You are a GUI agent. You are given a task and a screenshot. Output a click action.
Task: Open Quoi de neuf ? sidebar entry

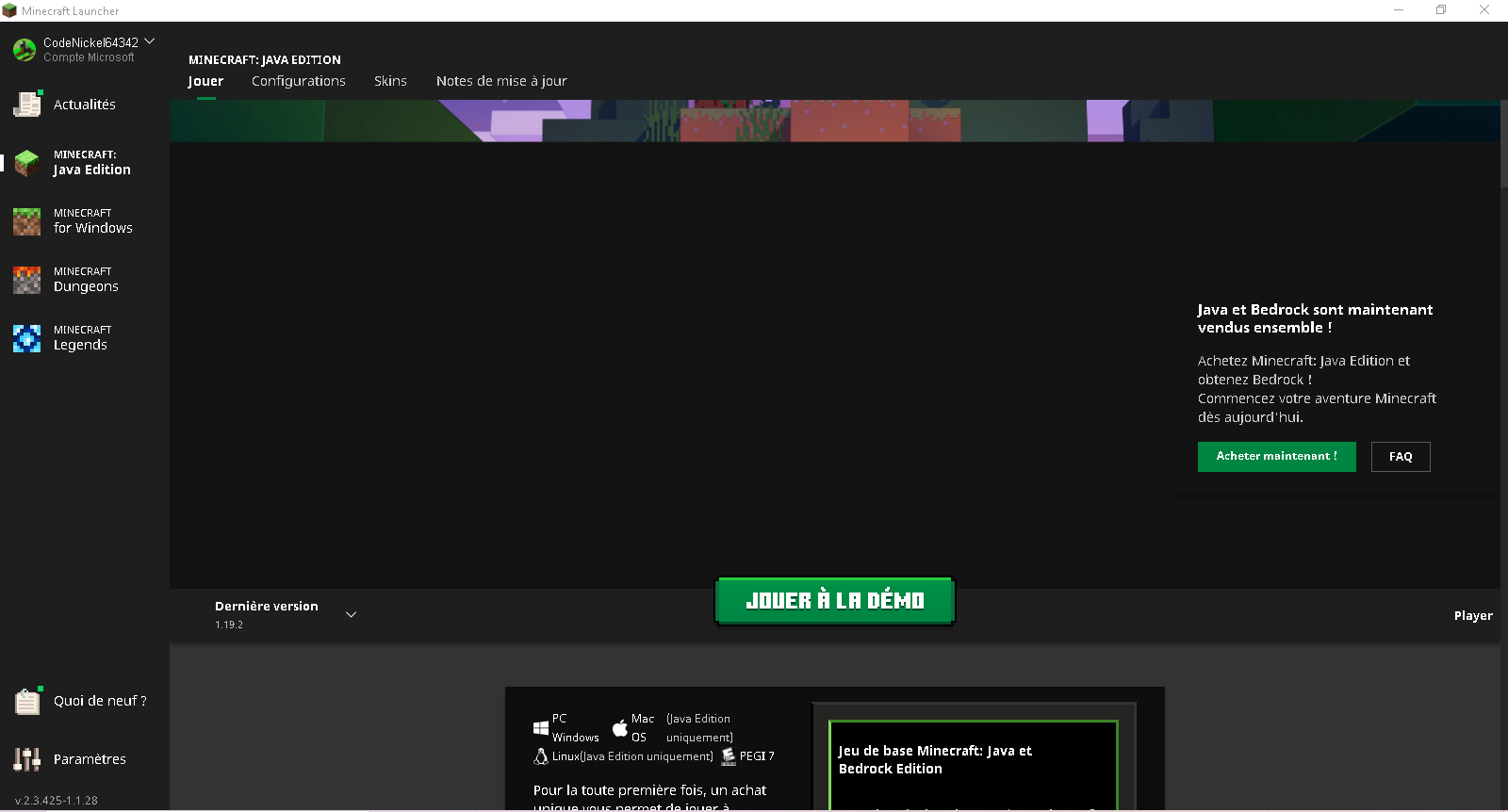[x=100, y=701]
